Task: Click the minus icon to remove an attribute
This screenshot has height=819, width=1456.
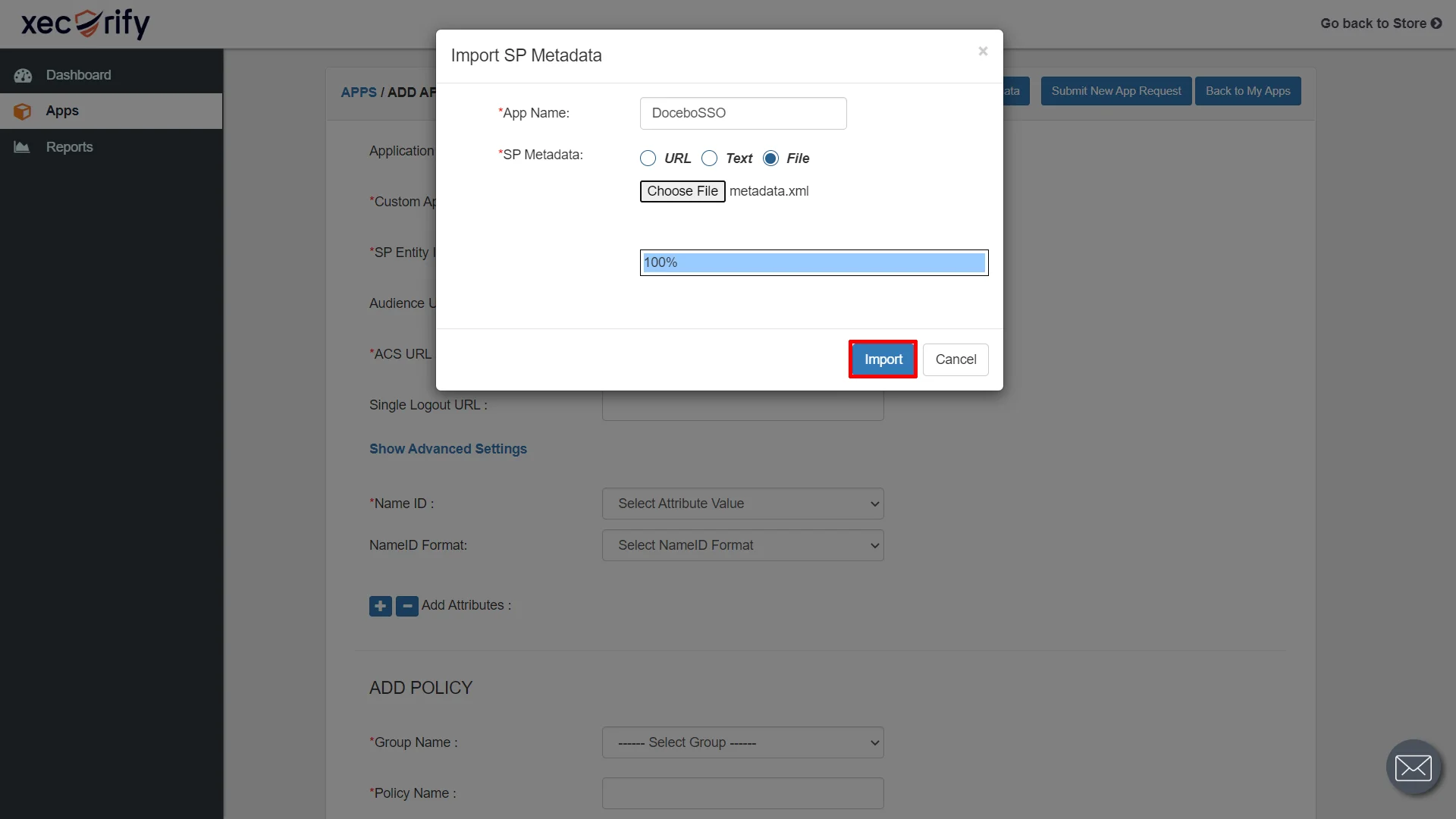Action: (x=407, y=606)
